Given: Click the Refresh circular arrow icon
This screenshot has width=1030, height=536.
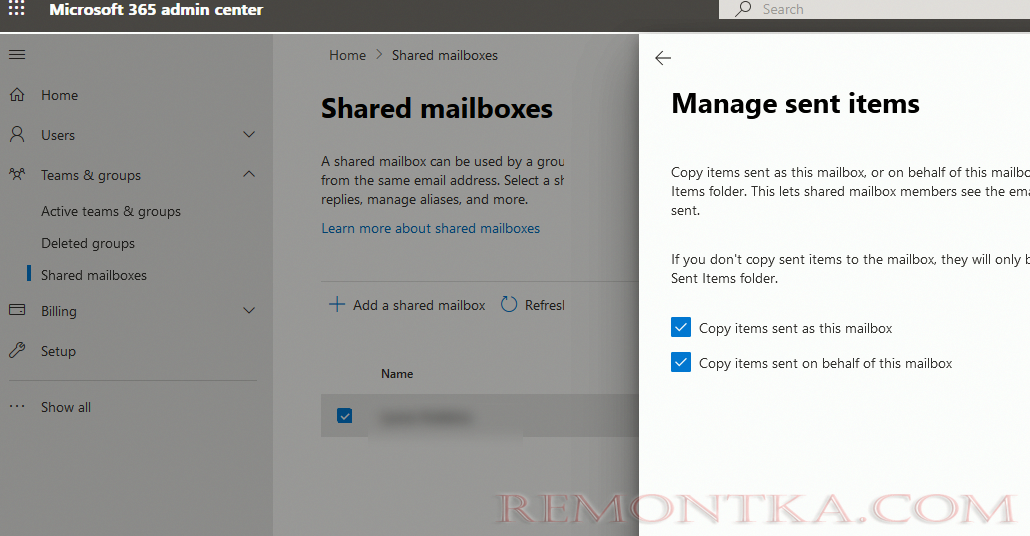Looking at the screenshot, I should 509,304.
